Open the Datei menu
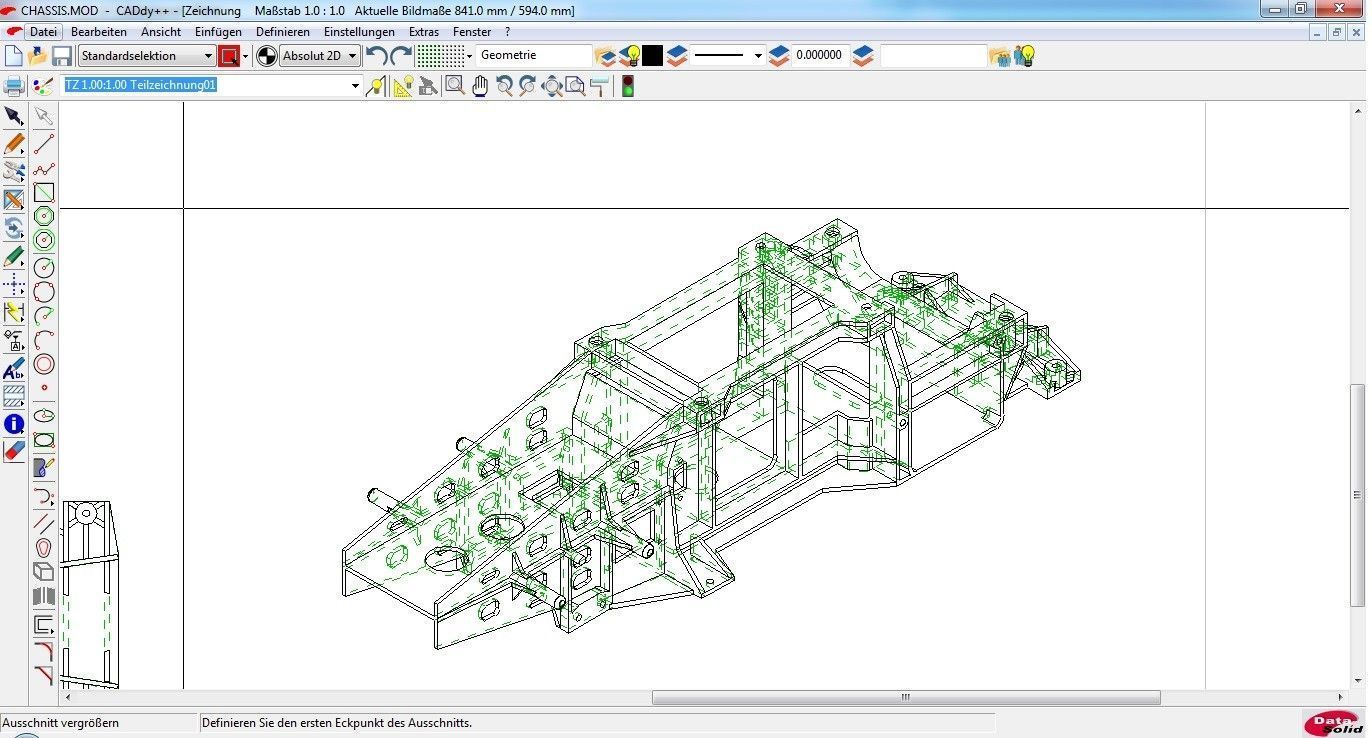Image resolution: width=1372 pixels, height=738 pixels. tap(43, 32)
